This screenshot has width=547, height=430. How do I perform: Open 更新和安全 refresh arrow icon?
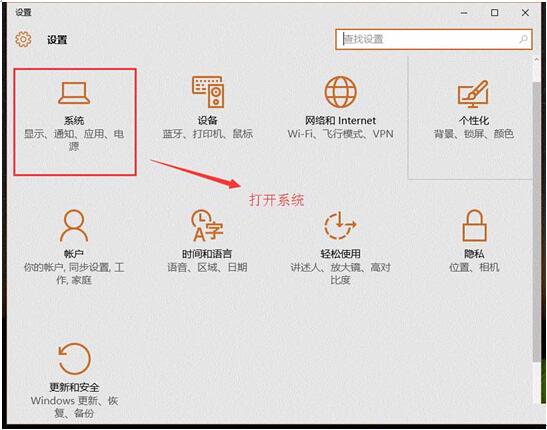74,359
